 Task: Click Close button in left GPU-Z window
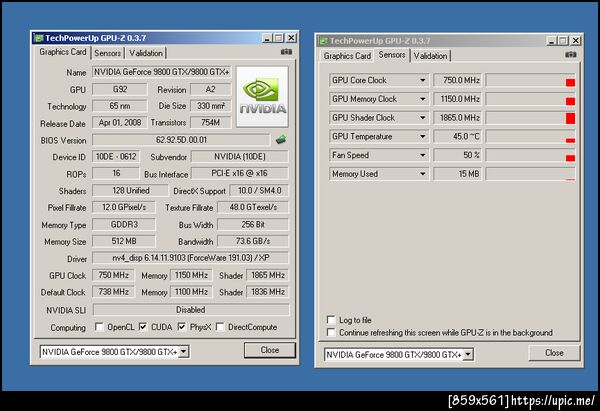(270, 350)
